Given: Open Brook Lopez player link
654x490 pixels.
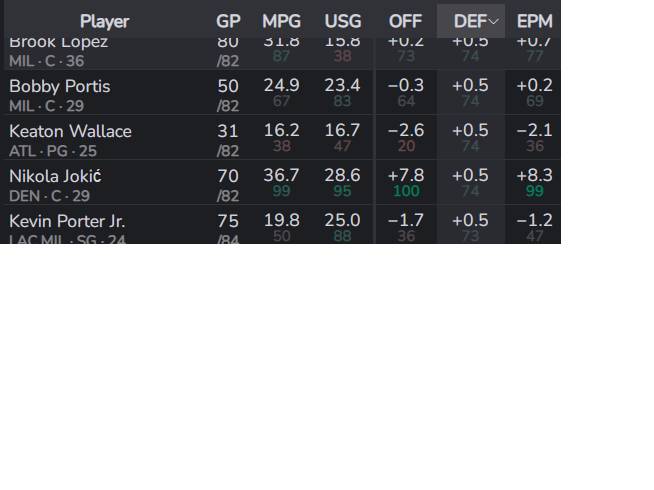Looking at the screenshot, I should coord(58,43).
